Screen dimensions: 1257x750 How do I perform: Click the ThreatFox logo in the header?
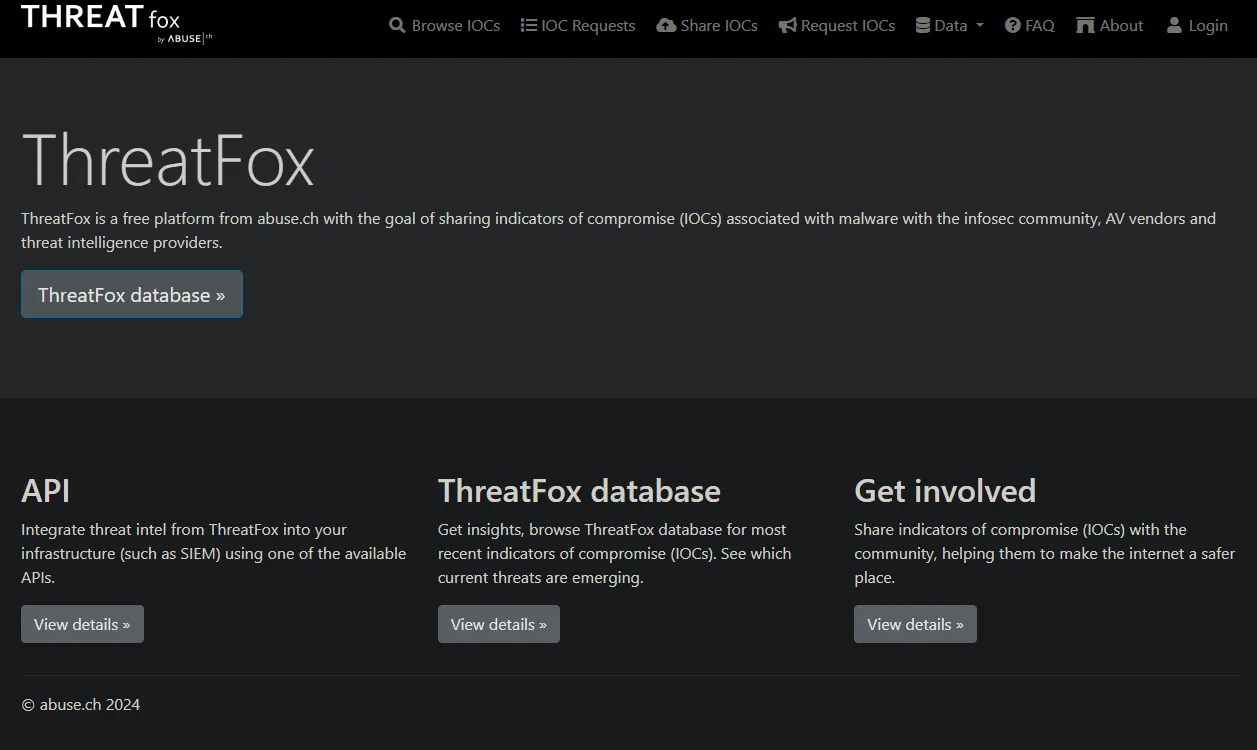(x=115, y=24)
